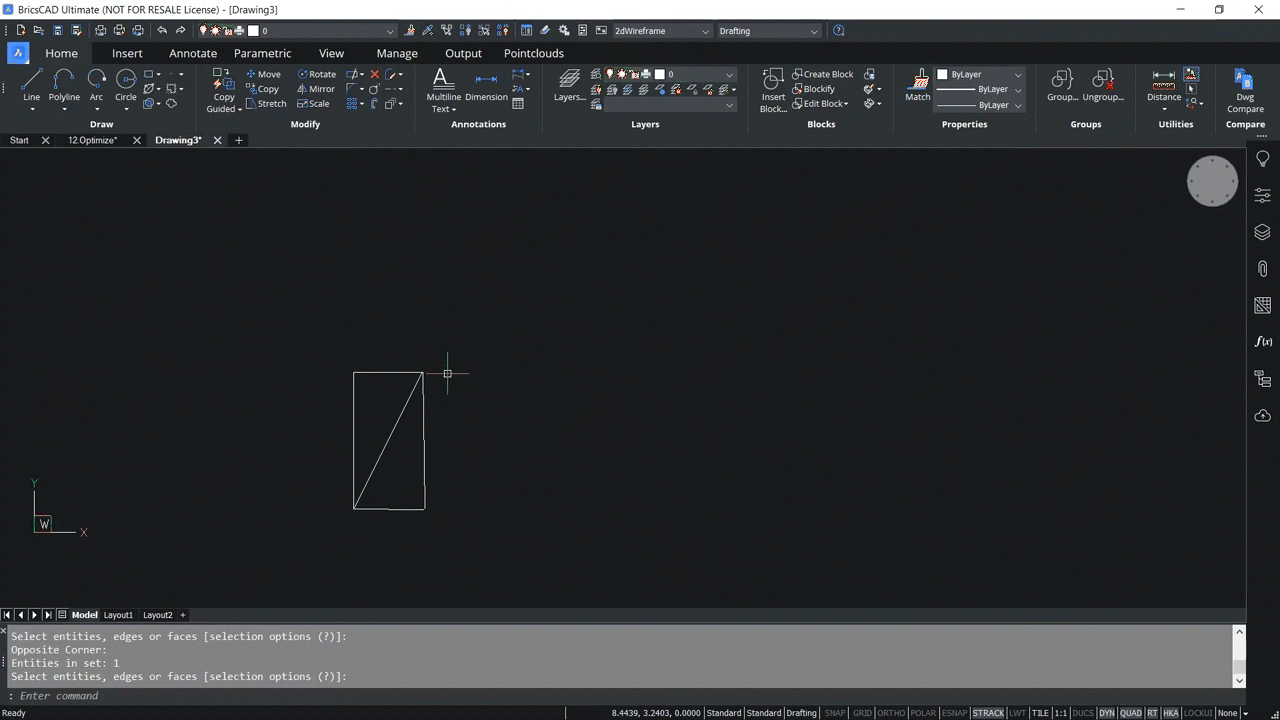Click the Blockify button
Screen dimensions: 1280x720
[x=813, y=89]
